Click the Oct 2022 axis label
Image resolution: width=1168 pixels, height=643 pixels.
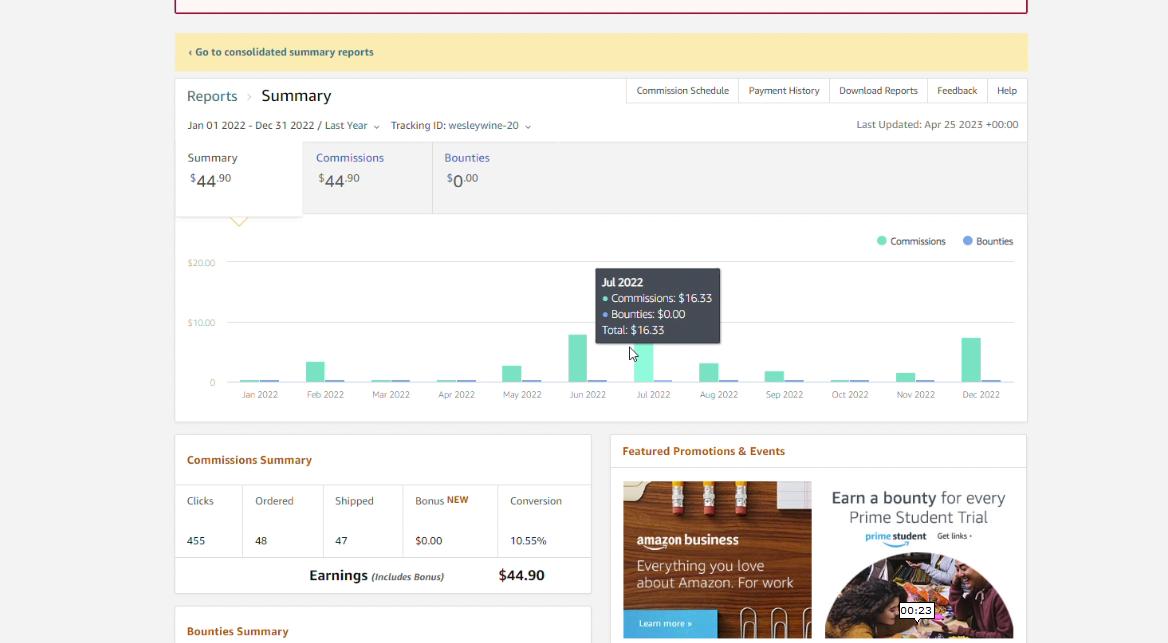pyautogui.click(x=850, y=395)
